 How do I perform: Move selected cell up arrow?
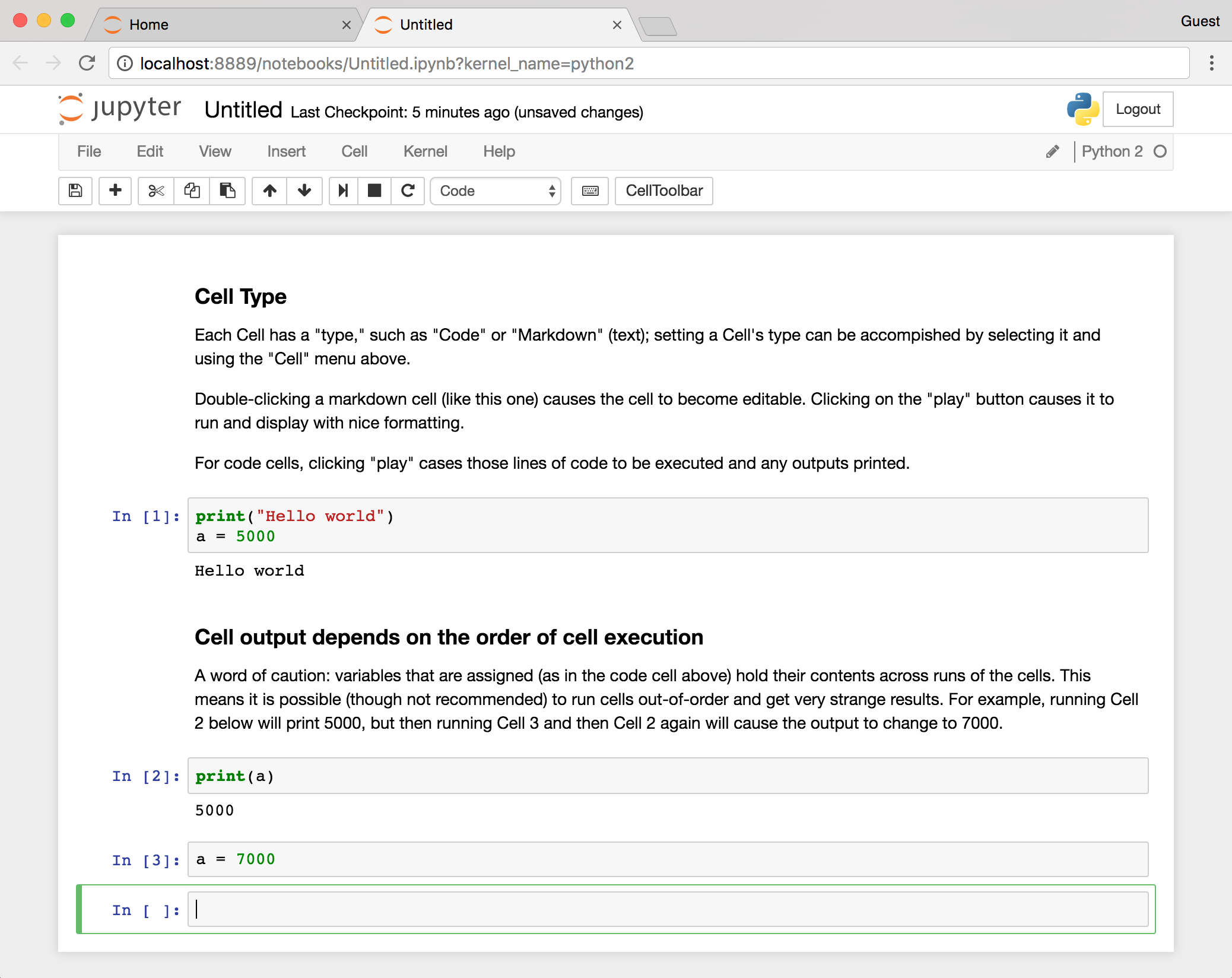click(x=269, y=190)
